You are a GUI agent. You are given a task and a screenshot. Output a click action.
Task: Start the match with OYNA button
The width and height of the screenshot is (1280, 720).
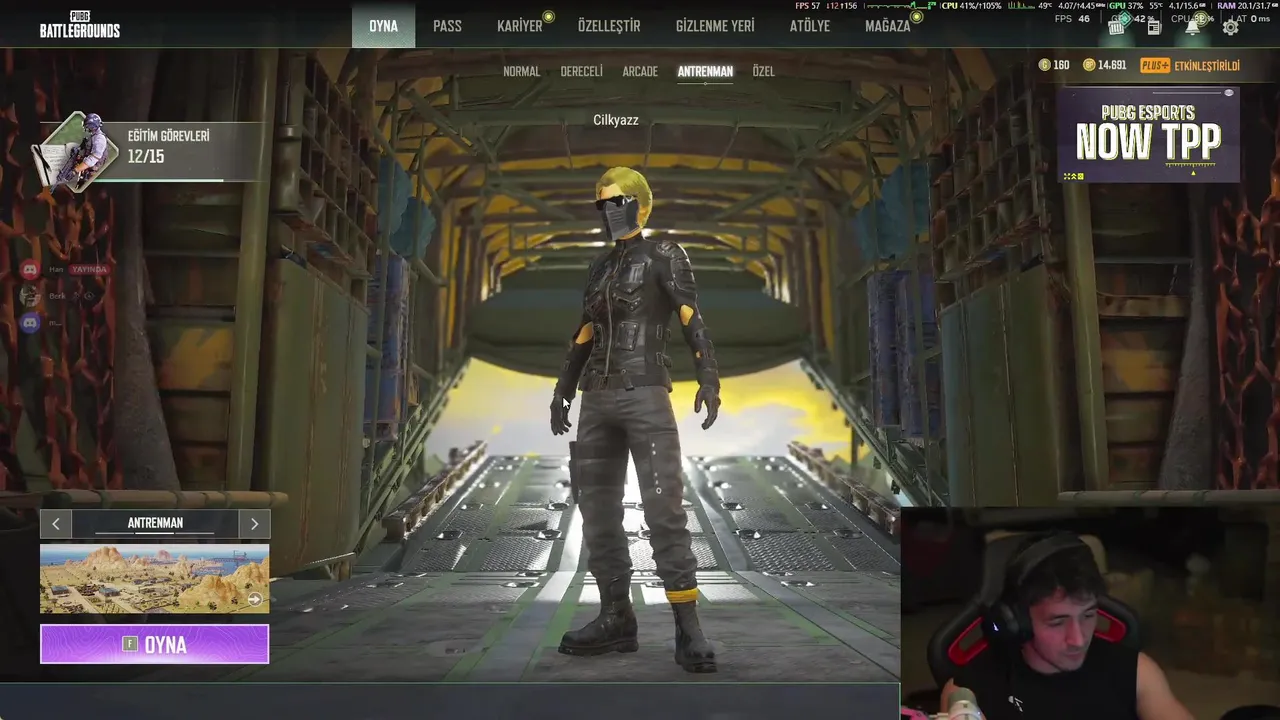click(x=154, y=644)
